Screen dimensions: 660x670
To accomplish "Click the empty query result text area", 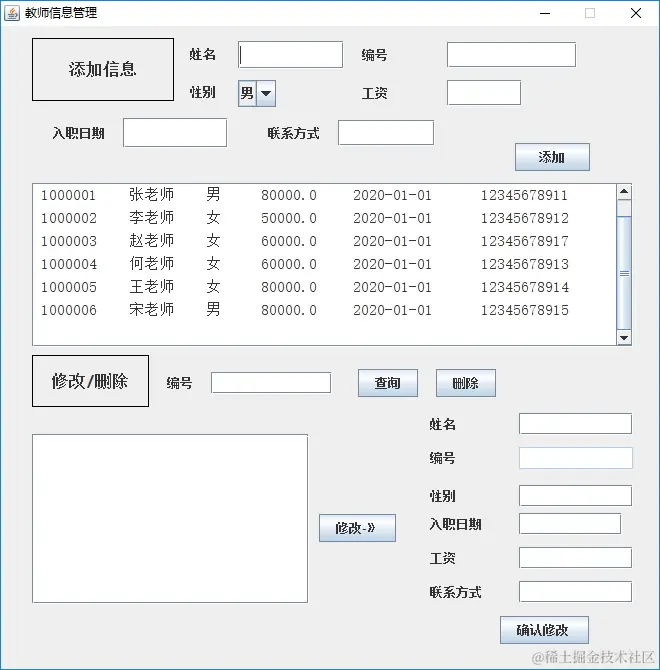I will pos(170,518).
